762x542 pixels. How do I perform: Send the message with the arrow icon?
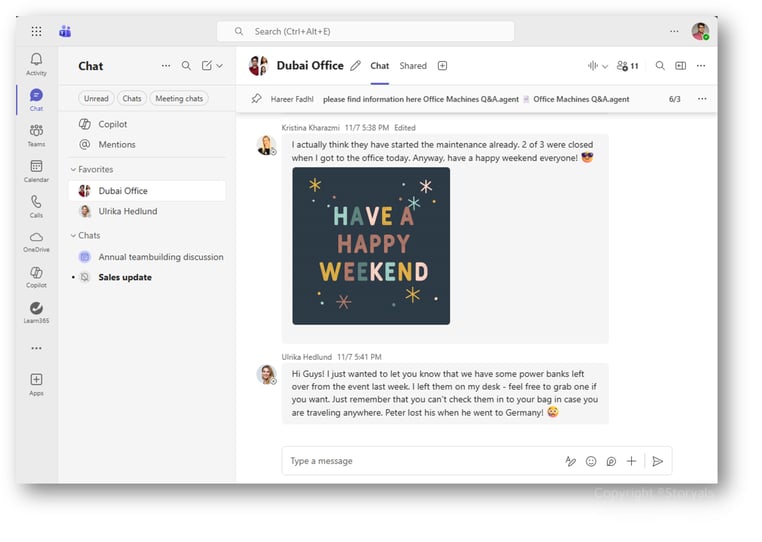(657, 461)
